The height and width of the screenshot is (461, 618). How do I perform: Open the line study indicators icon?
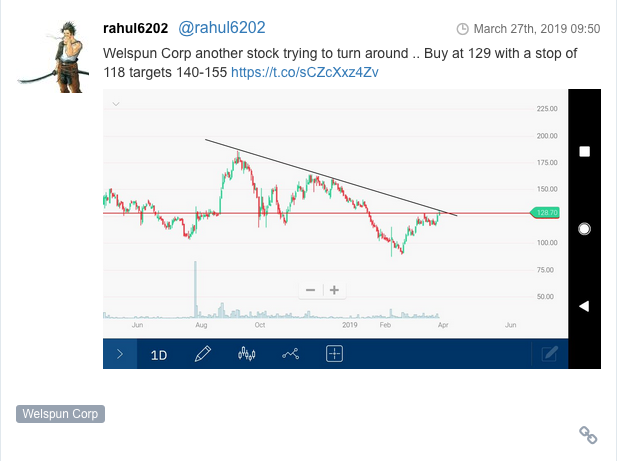pyautogui.click(x=290, y=354)
